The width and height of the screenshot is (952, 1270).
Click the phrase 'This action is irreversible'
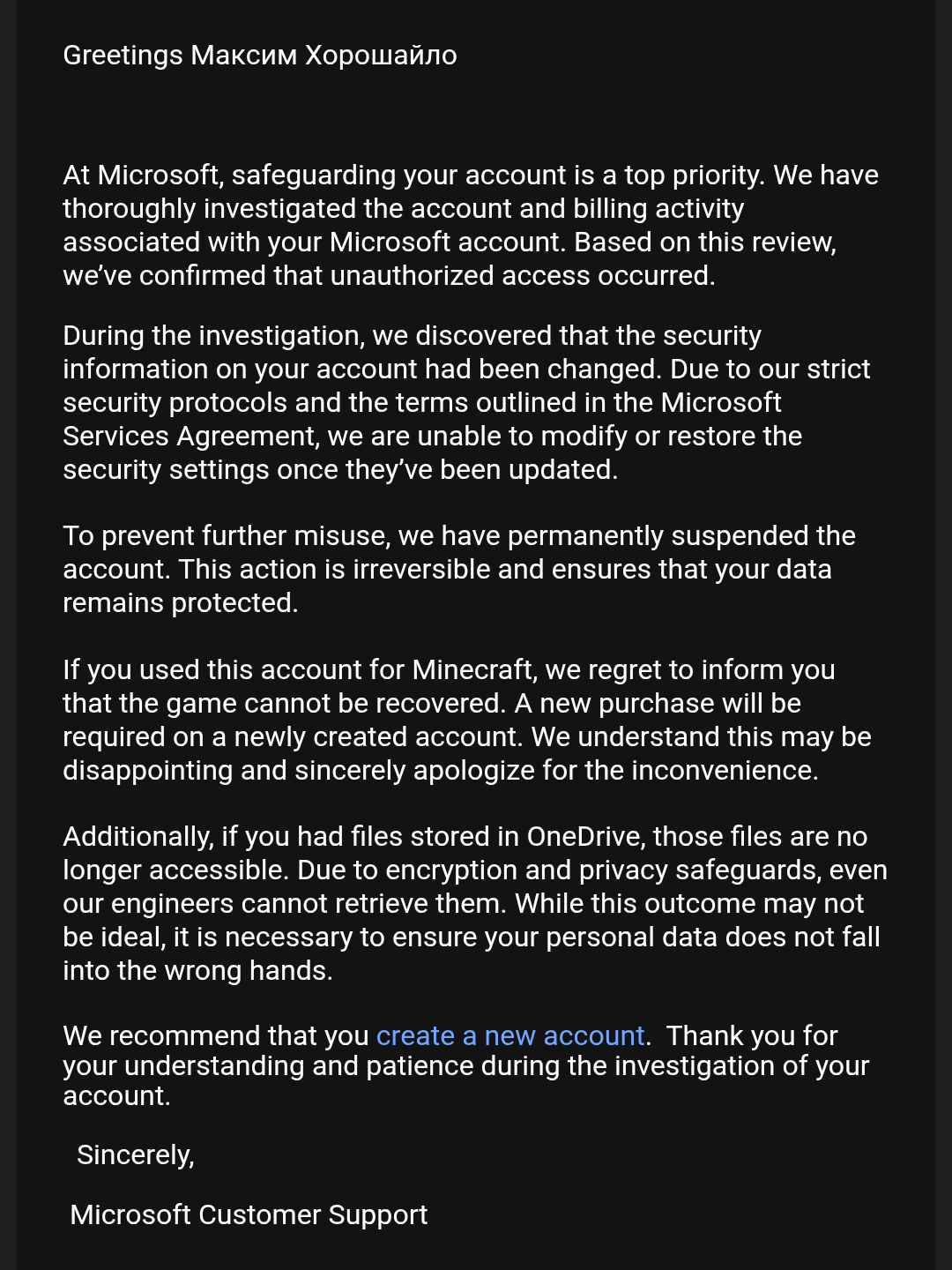point(334,569)
